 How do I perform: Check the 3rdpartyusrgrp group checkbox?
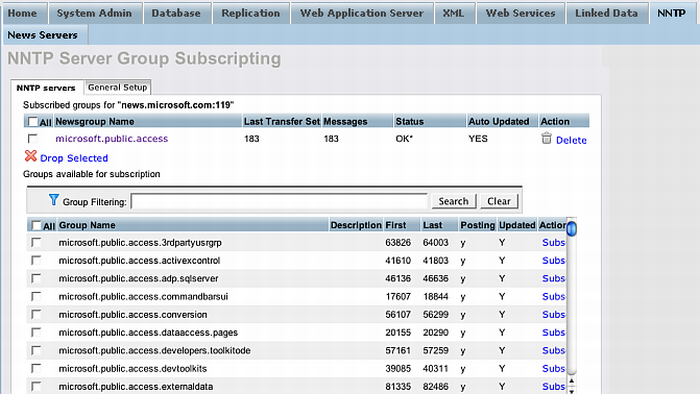(36, 242)
